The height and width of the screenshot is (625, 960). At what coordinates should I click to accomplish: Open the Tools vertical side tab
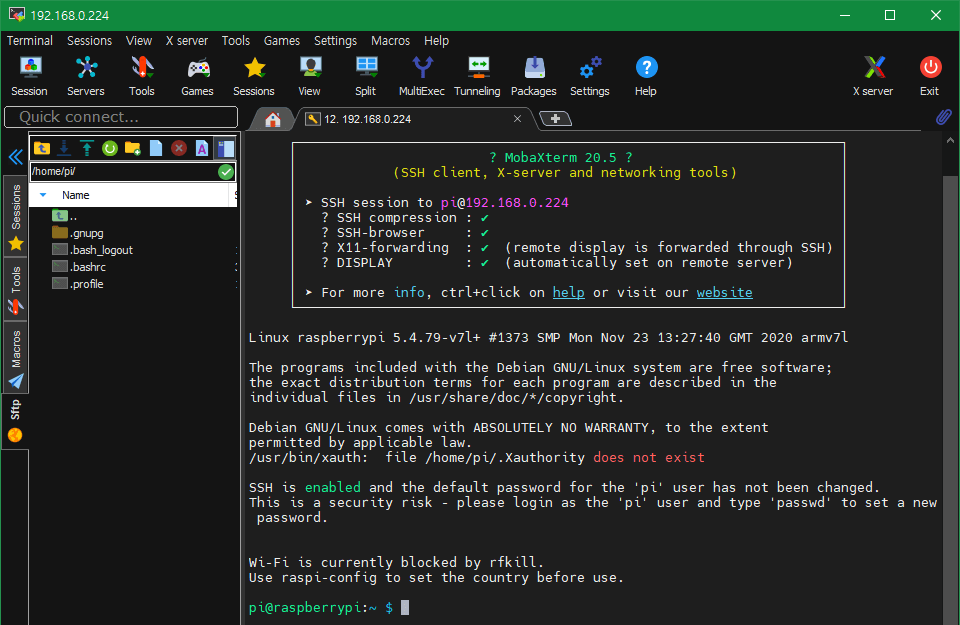tap(15, 290)
